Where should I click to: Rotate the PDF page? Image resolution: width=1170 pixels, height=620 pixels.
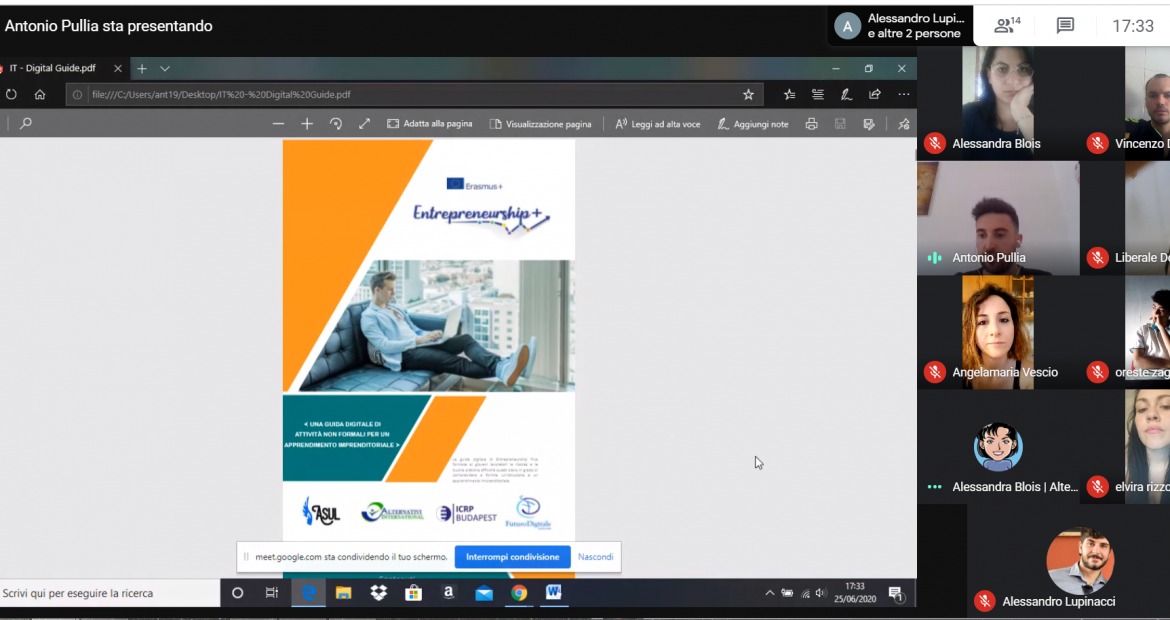coord(336,124)
